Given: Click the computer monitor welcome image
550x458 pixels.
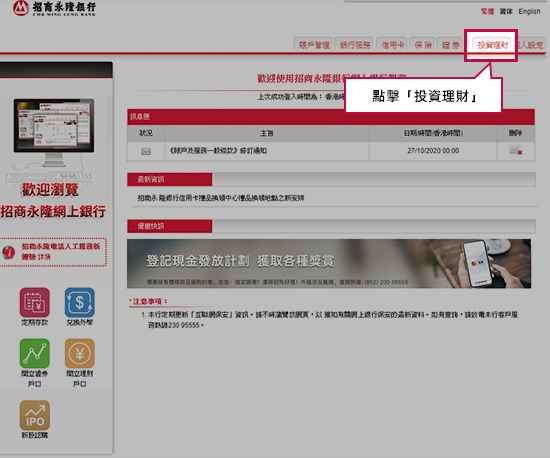Looking at the screenshot, I should tap(54, 132).
